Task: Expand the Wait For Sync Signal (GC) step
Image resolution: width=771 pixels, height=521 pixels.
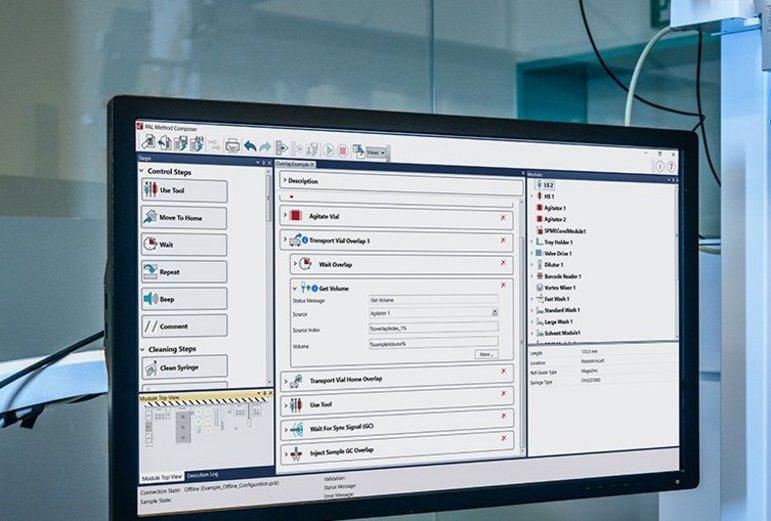Action: point(286,430)
